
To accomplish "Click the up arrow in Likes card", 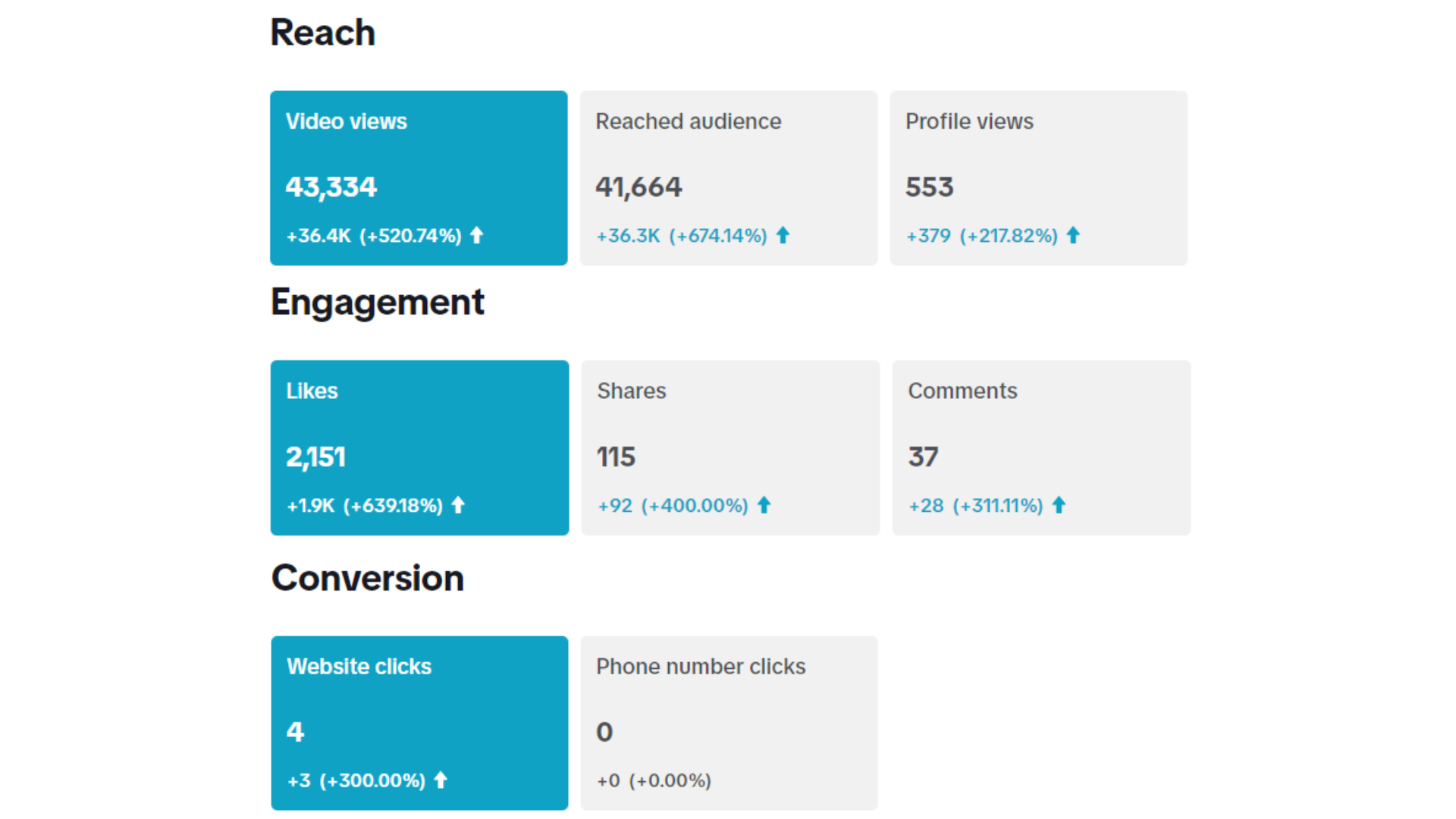I will point(458,505).
